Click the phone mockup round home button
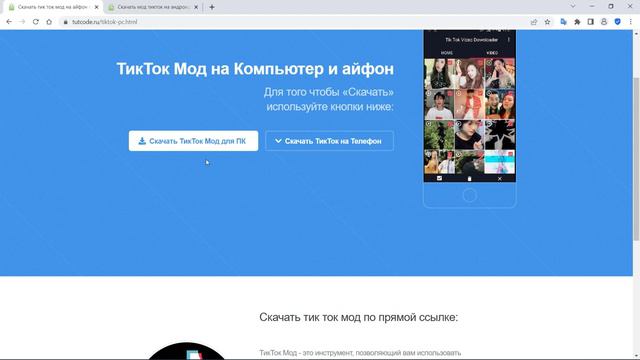 point(470,196)
